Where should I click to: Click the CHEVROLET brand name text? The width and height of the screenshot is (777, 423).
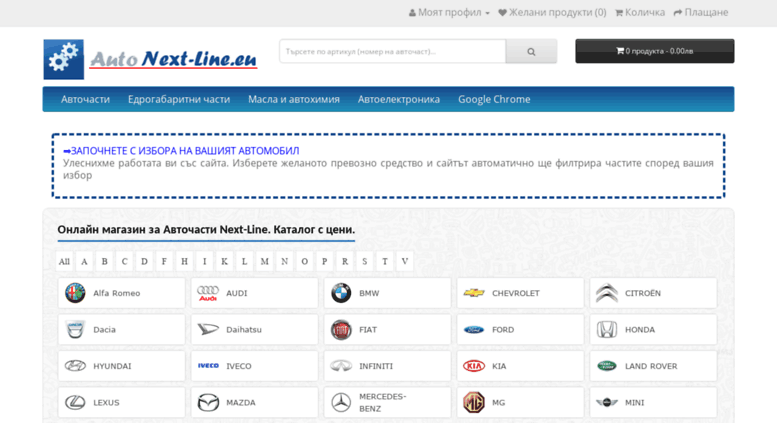pyautogui.click(x=515, y=293)
